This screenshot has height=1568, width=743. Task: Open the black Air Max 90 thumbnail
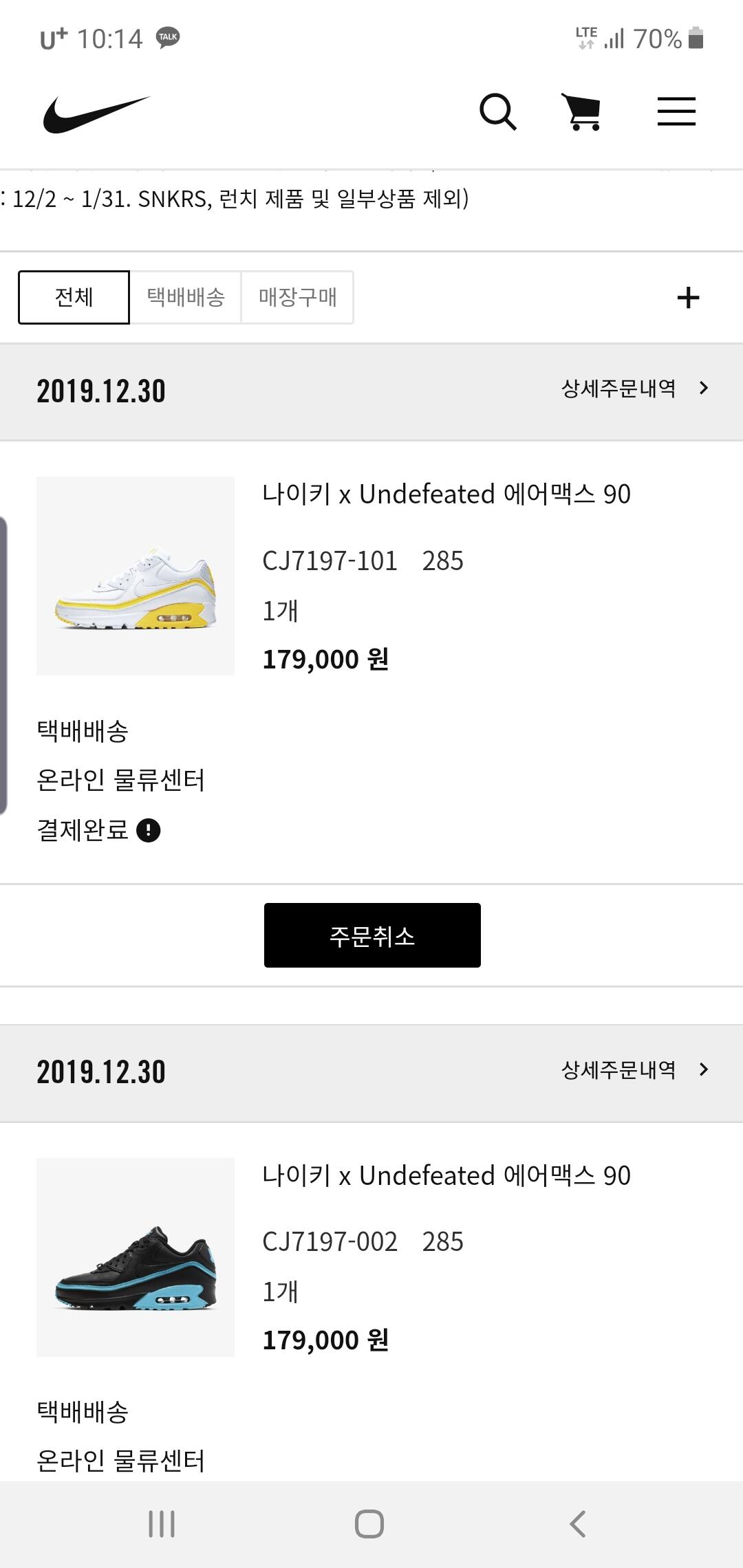136,1257
